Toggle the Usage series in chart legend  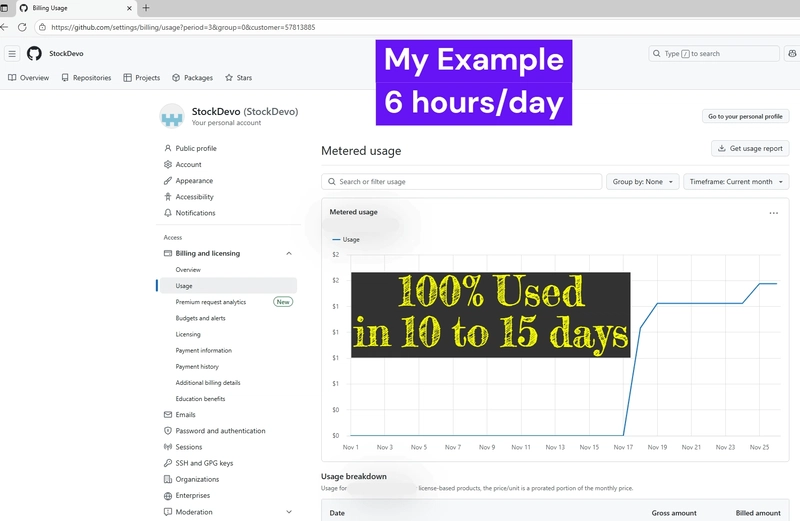tap(345, 240)
